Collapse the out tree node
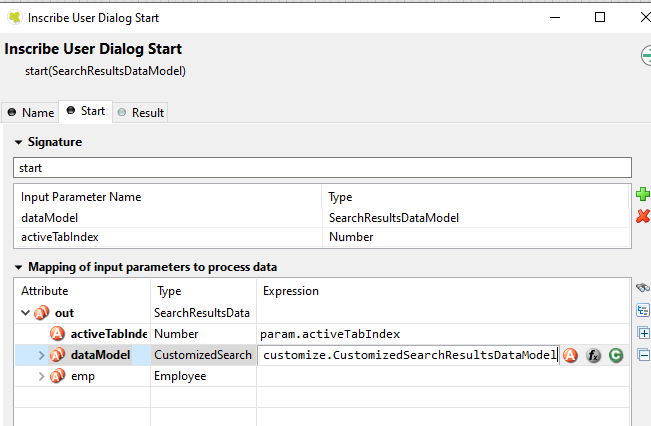This screenshot has height=426, width=651. click(25, 313)
